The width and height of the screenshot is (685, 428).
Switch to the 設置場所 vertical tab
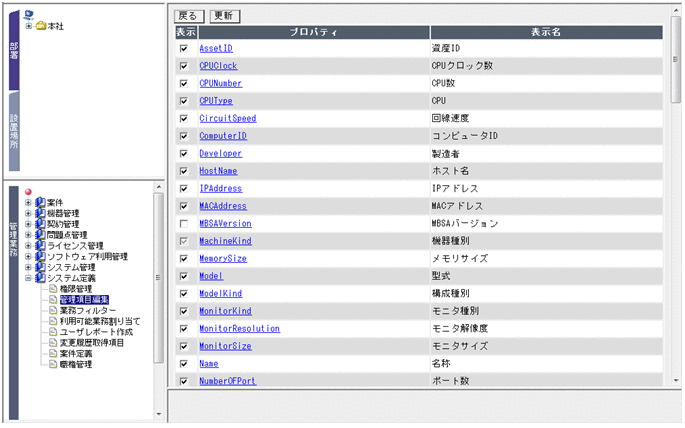tap(14, 131)
